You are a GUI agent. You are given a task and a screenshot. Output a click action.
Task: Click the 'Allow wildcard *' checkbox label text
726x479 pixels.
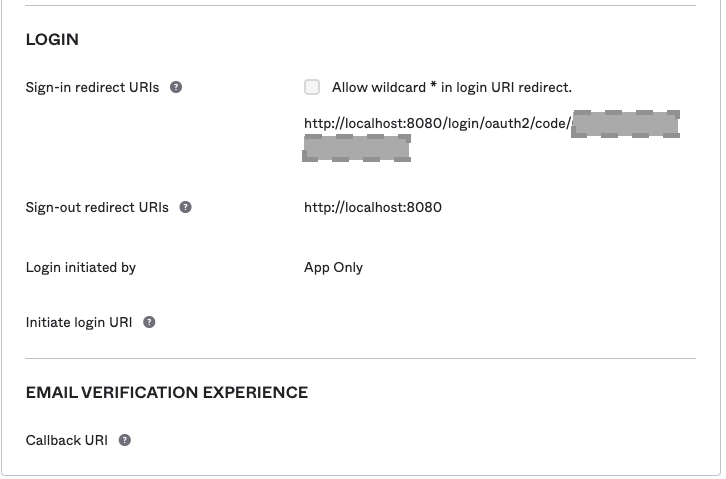coord(451,87)
